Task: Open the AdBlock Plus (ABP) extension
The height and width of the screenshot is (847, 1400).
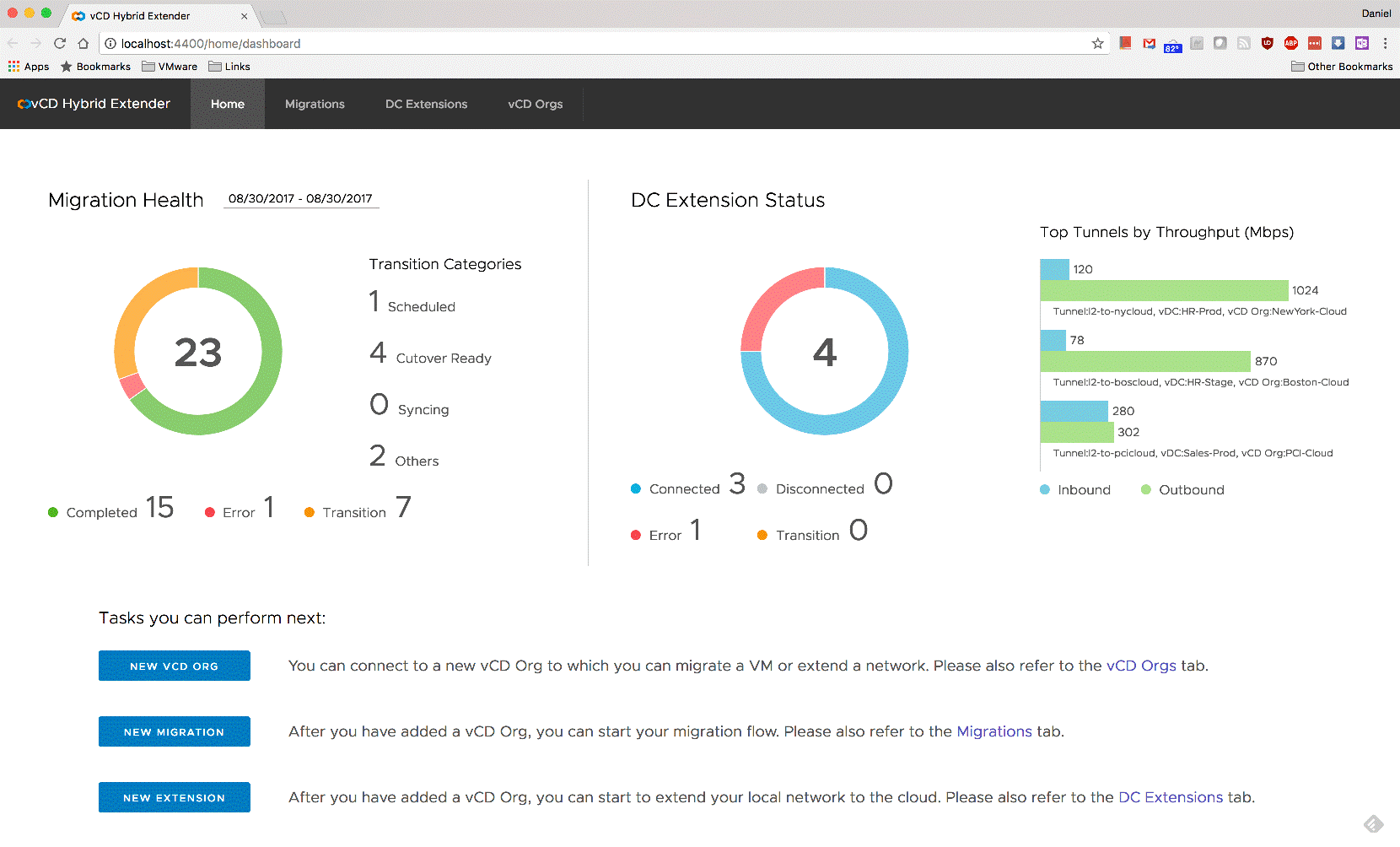Action: point(1290,43)
